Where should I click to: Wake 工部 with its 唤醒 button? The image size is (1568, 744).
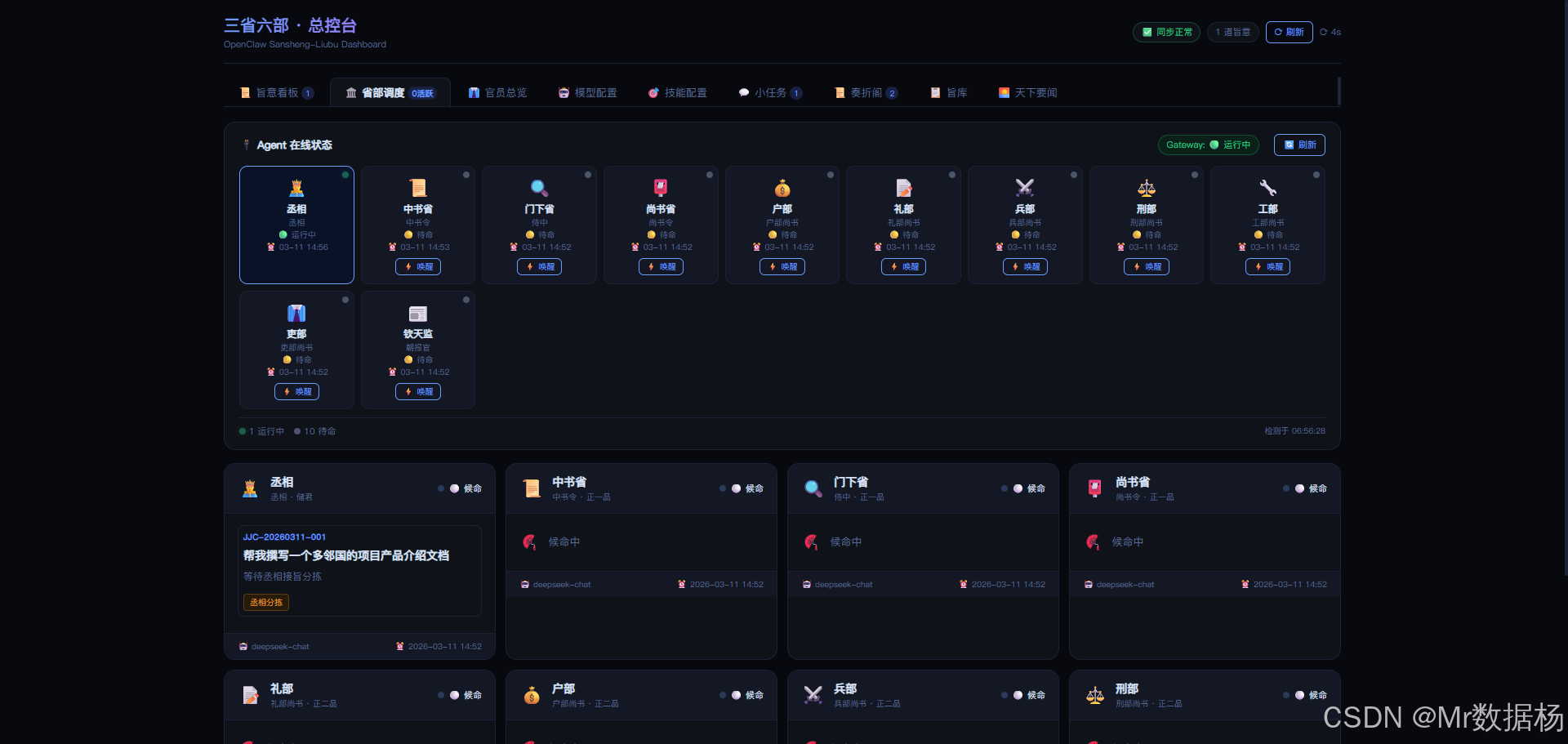point(1268,266)
